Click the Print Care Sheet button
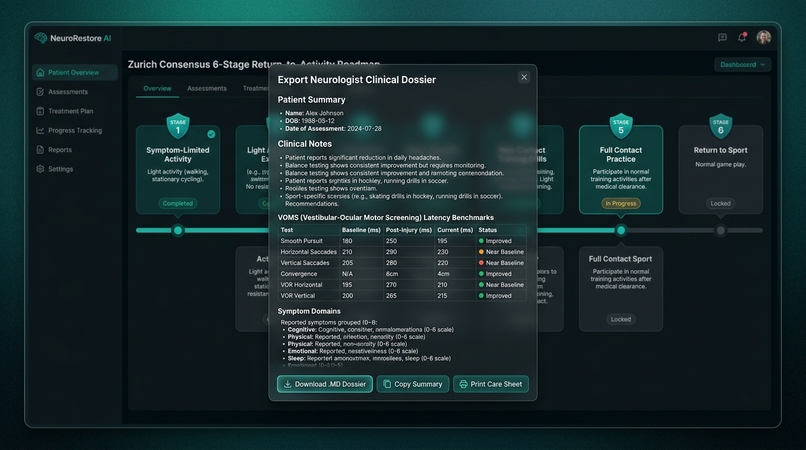 491,384
